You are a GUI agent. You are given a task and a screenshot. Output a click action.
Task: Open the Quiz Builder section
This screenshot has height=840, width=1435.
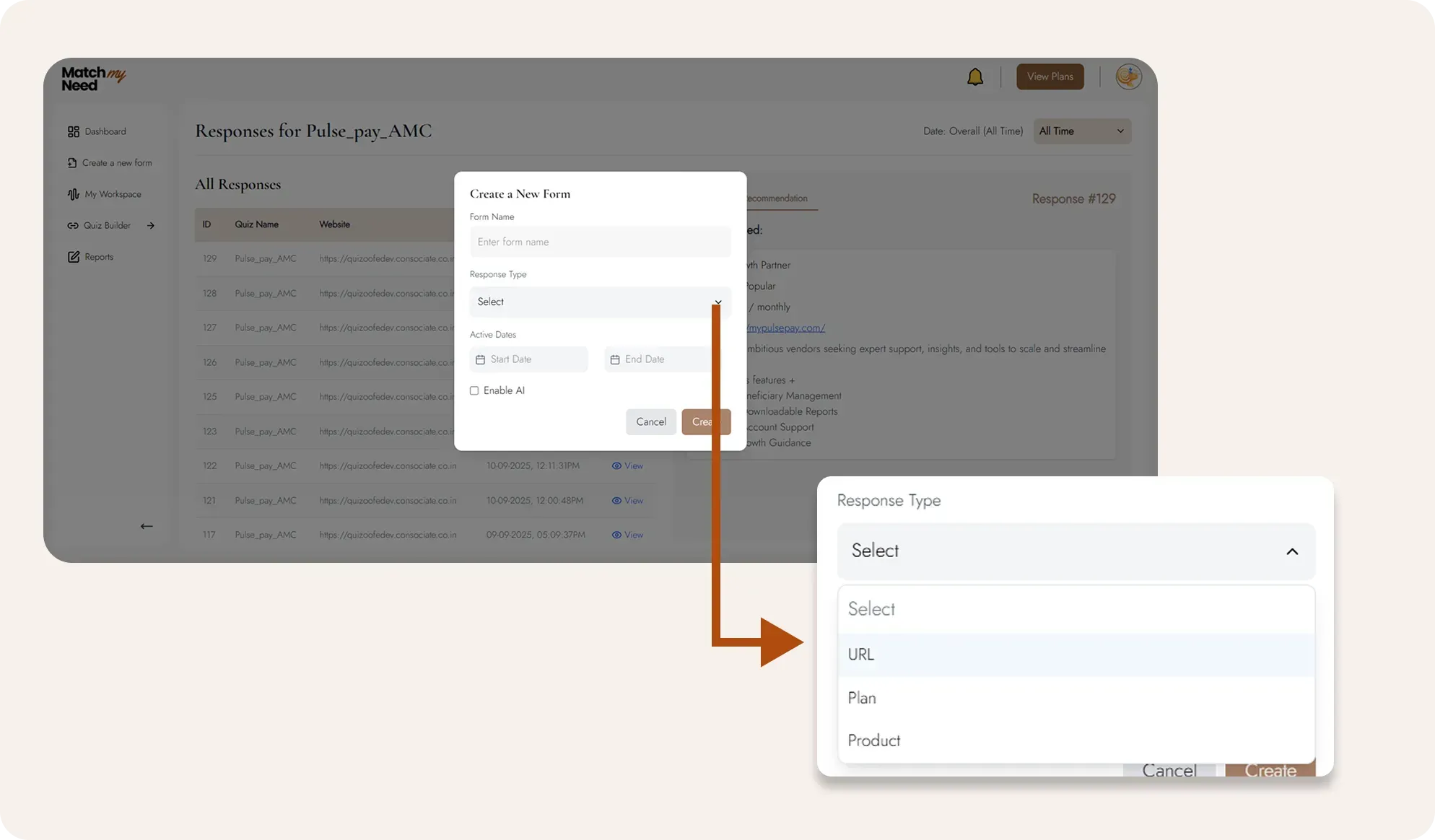pyautogui.click(x=107, y=225)
